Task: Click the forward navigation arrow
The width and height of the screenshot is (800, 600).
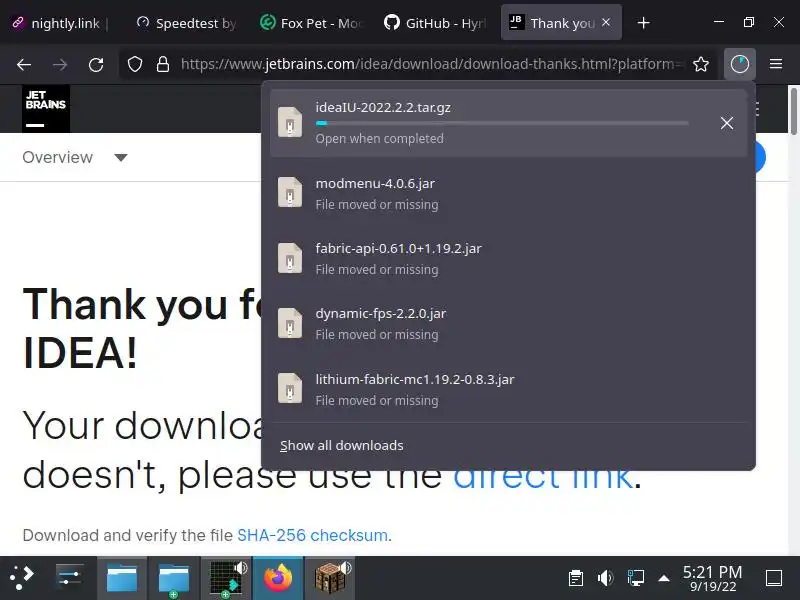Action: pos(60,64)
